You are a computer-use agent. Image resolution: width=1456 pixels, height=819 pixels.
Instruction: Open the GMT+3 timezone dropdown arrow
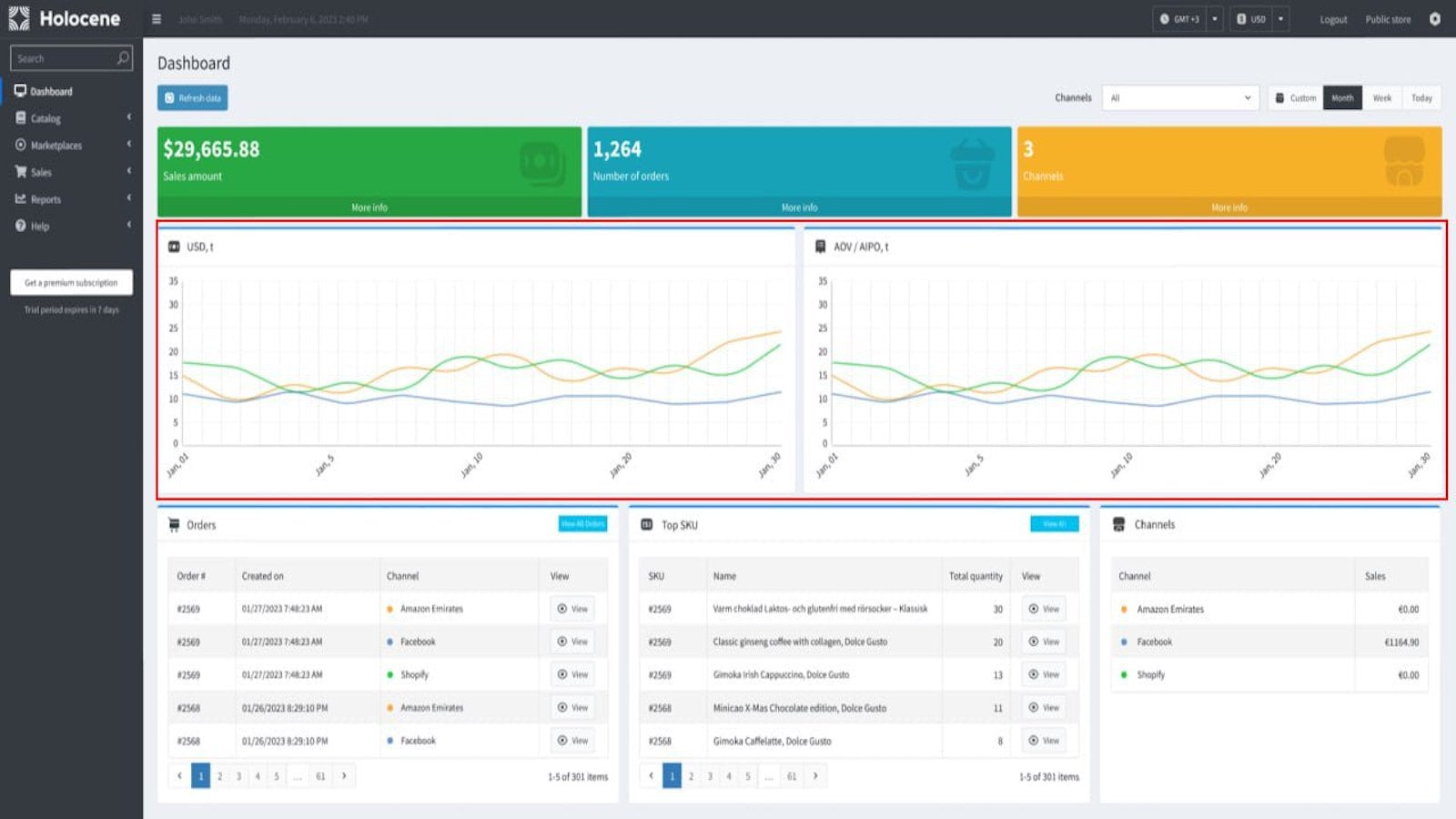[x=1215, y=19]
